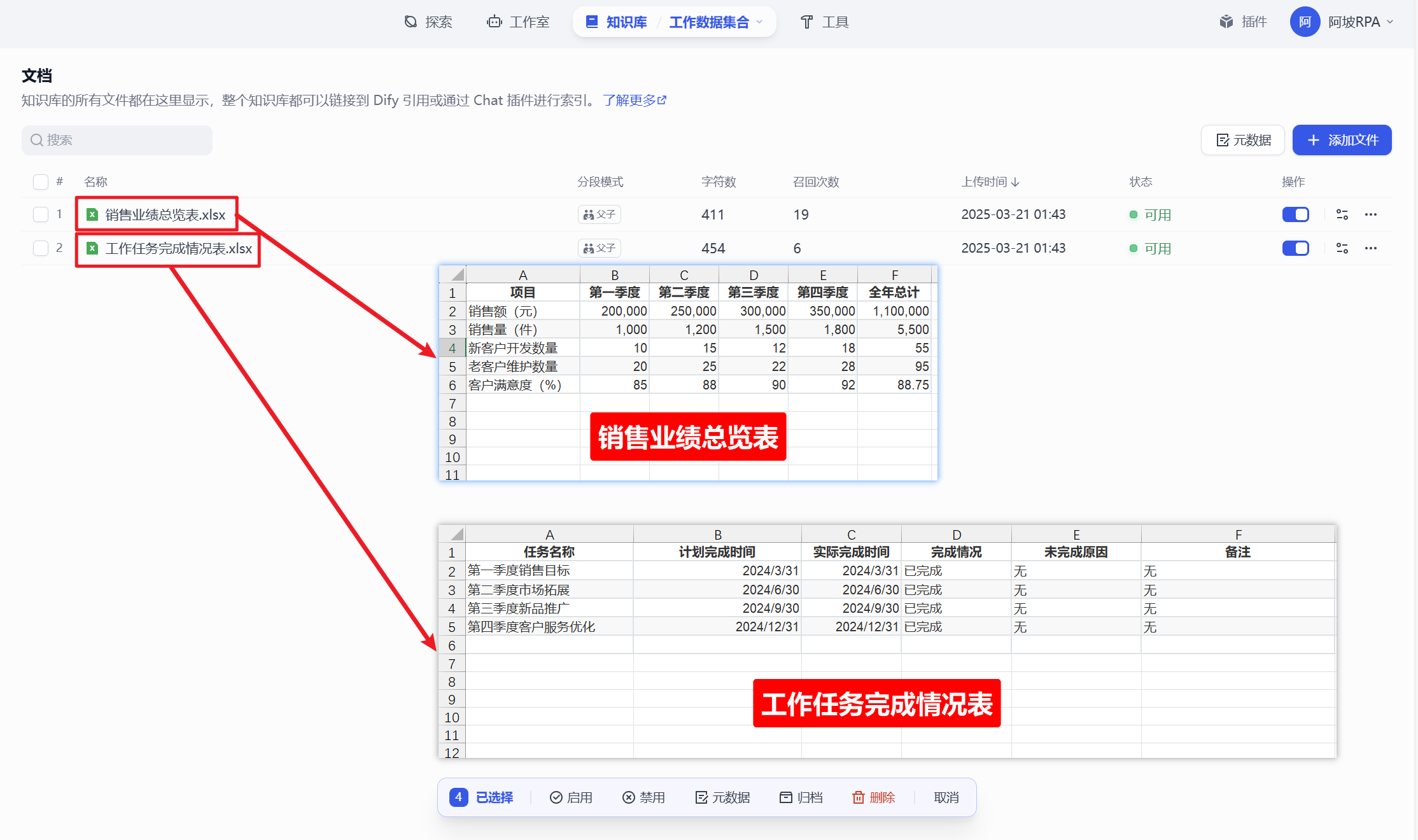Check the select-all checkbox in header
The width and height of the screenshot is (1418, 840).
[x=41, y=182]
